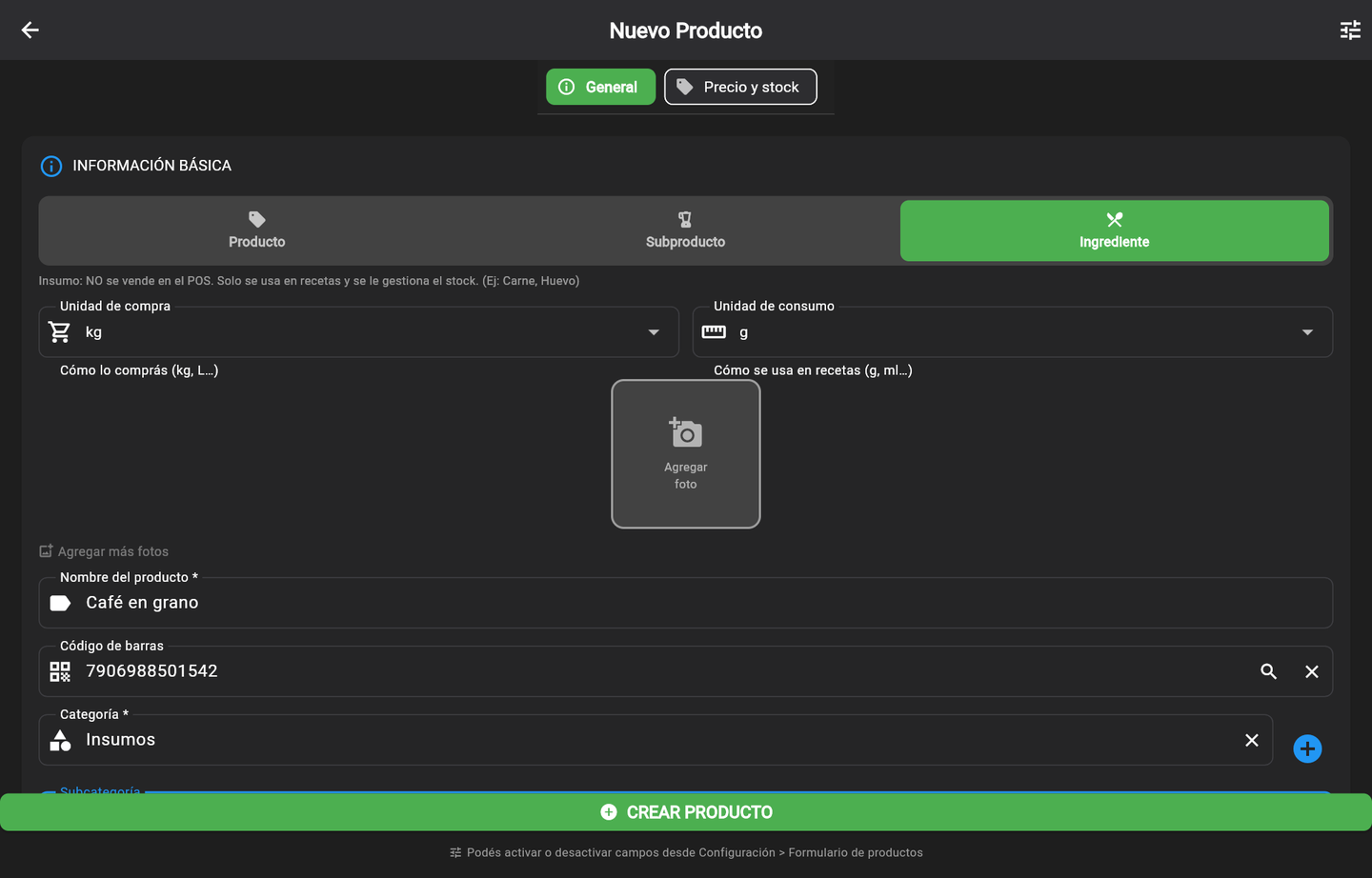Click the shopping cart icon in Unidad de compra
This screenshot has width=1372, height=878.
coord(60,331)
